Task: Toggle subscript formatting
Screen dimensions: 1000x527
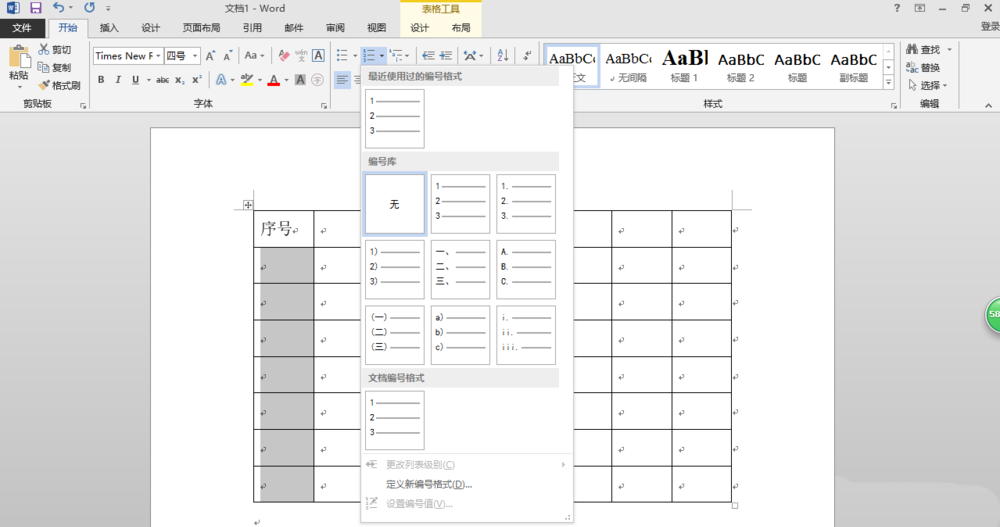Action: (179, 80)
